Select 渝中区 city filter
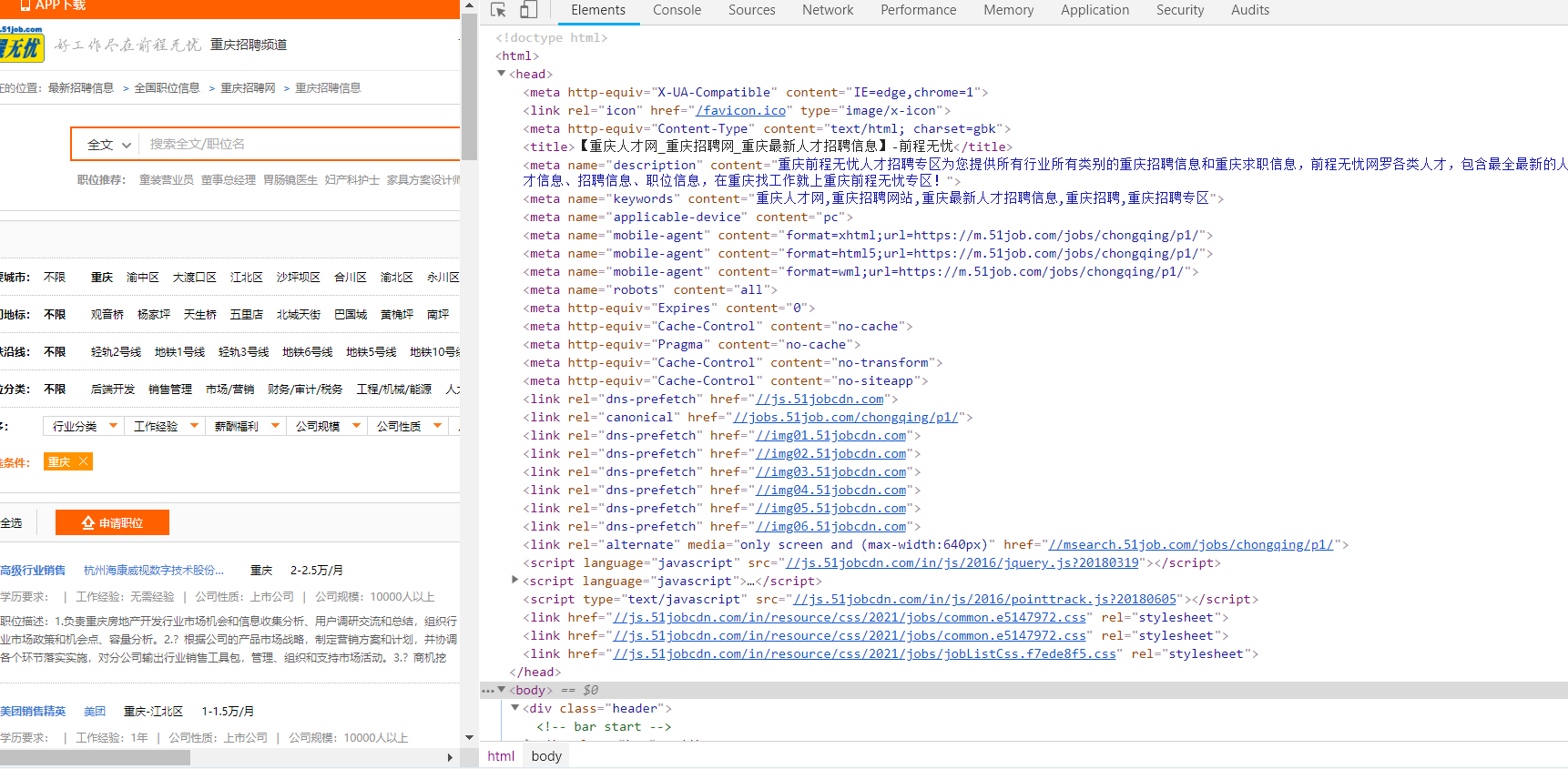 (143, 278)
